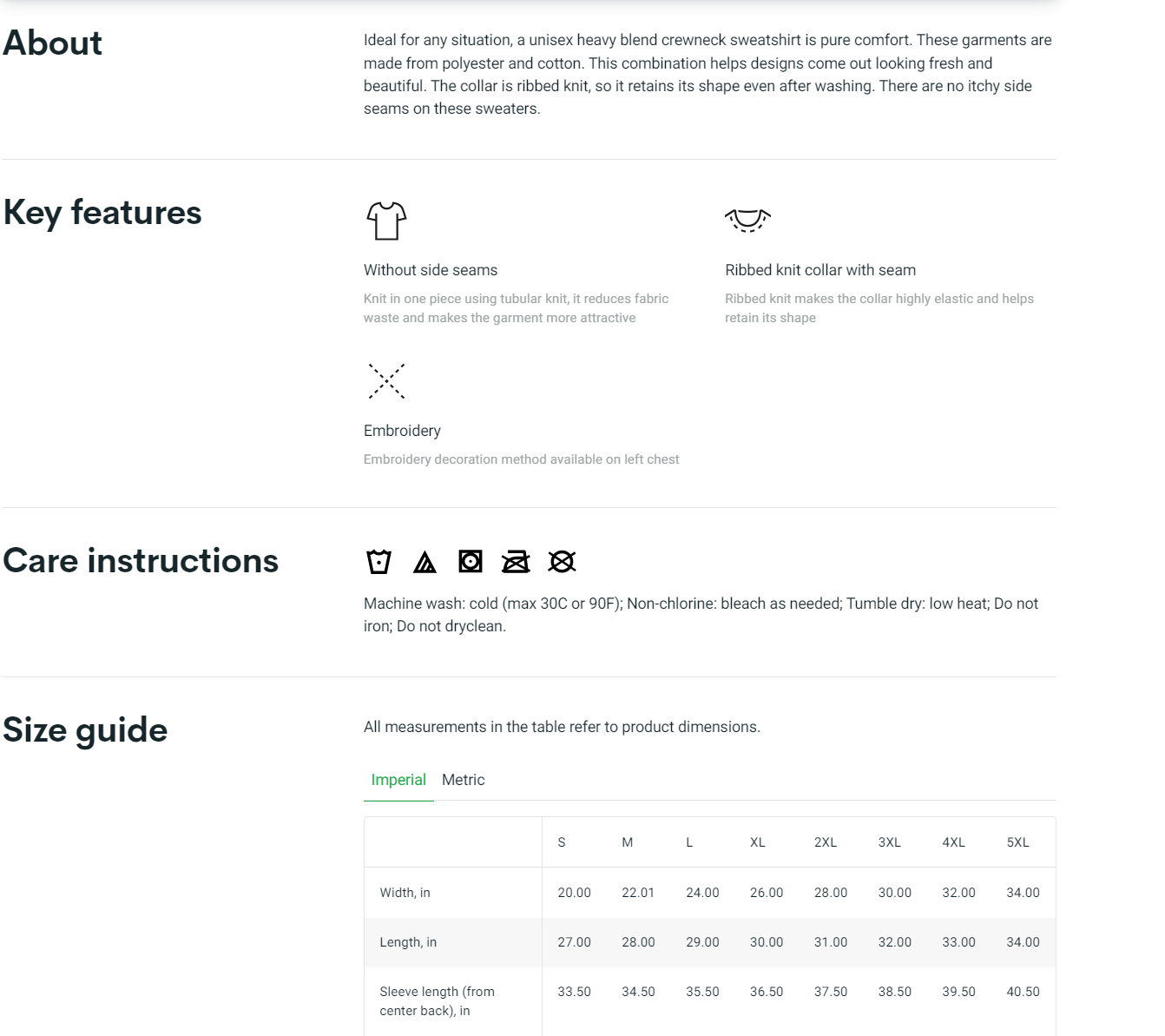
Task: Click the Care instructions heading
Action: [141, 560]
